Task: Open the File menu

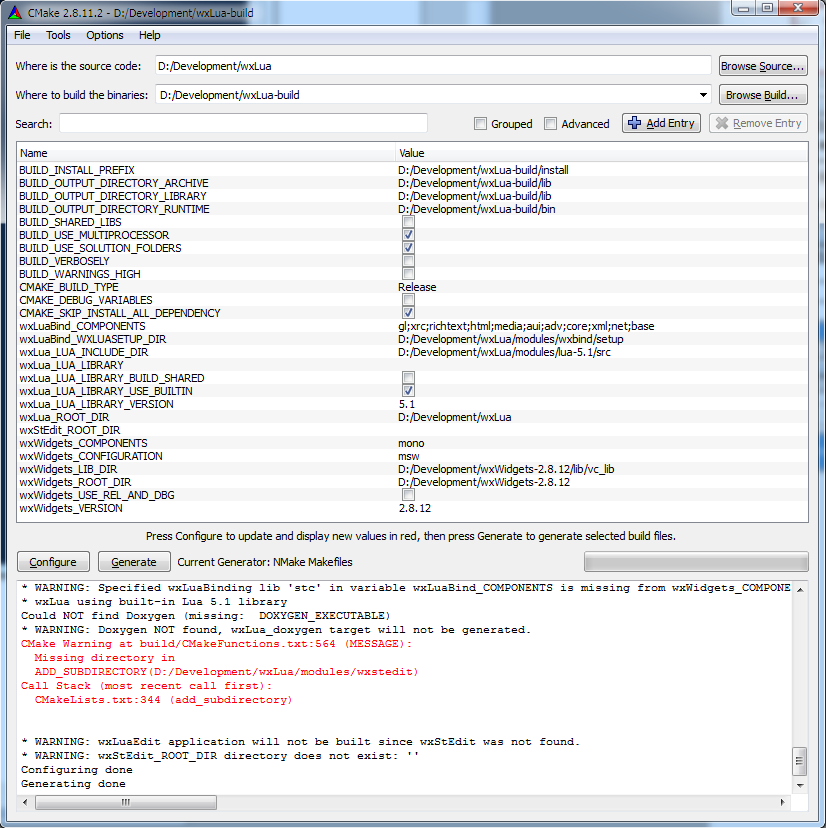Action: click(x=22, y=35)
